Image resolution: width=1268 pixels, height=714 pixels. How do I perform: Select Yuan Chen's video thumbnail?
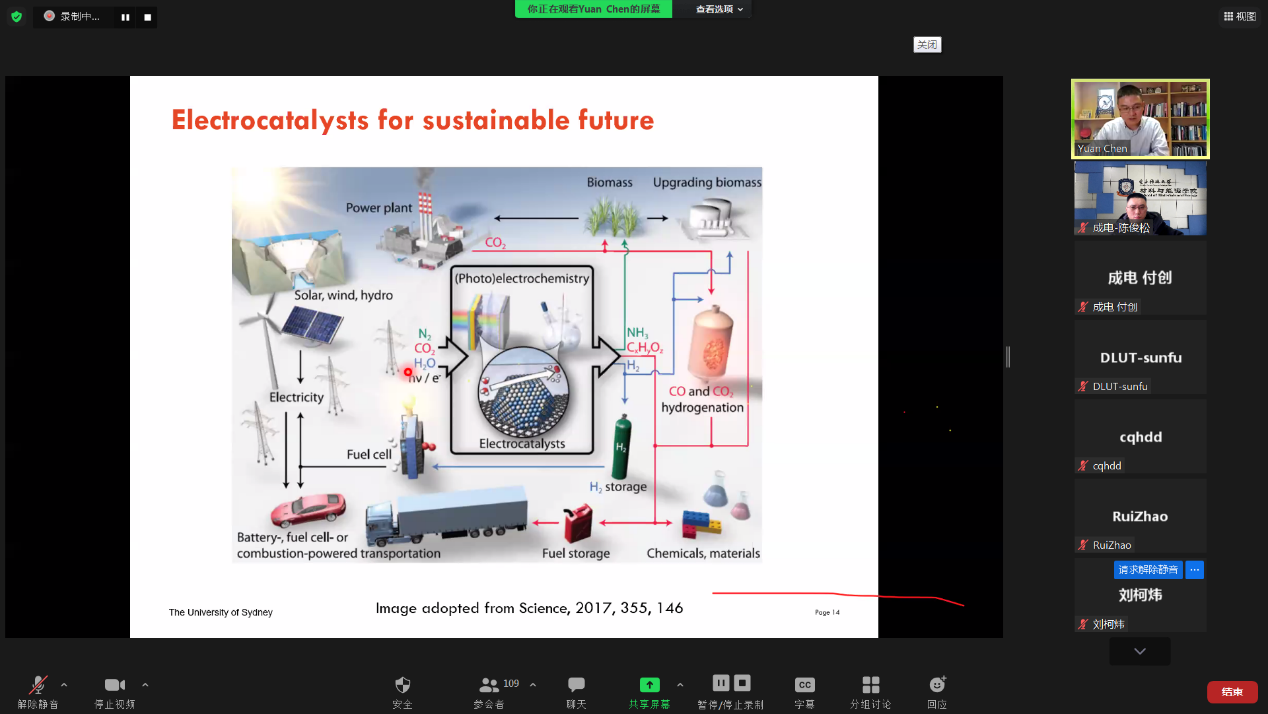tap(1140, 118)
